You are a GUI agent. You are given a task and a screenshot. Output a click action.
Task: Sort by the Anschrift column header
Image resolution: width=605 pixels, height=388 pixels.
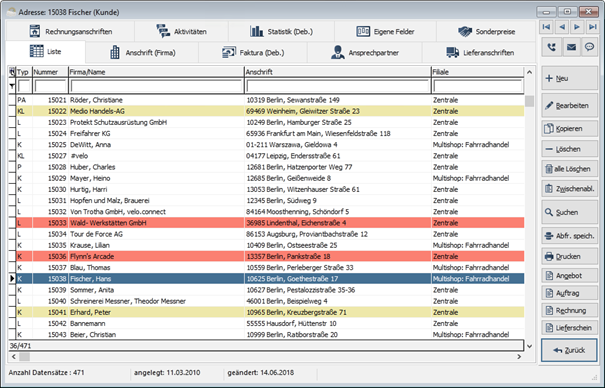point(338,72)
